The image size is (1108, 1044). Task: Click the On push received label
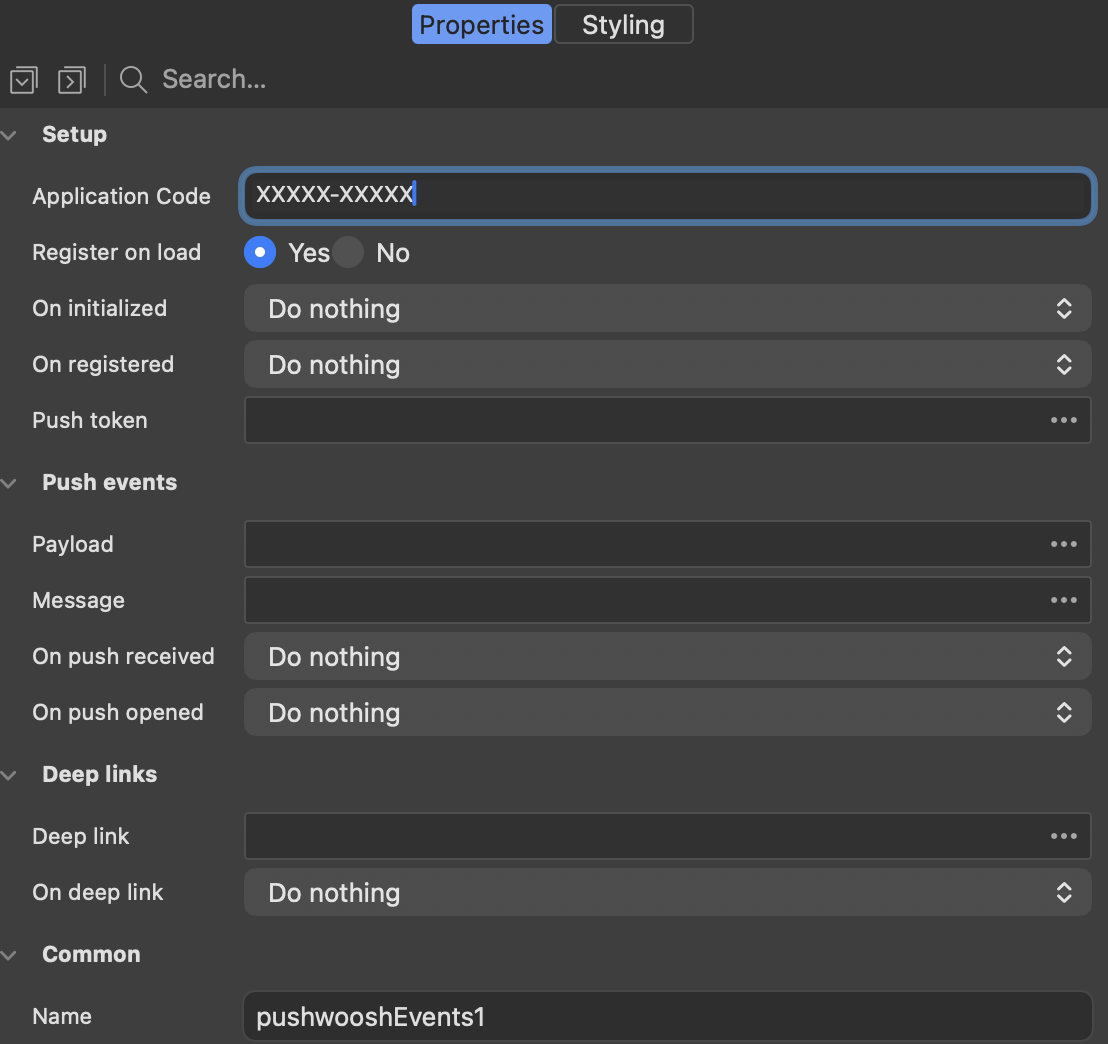(123, 656)
